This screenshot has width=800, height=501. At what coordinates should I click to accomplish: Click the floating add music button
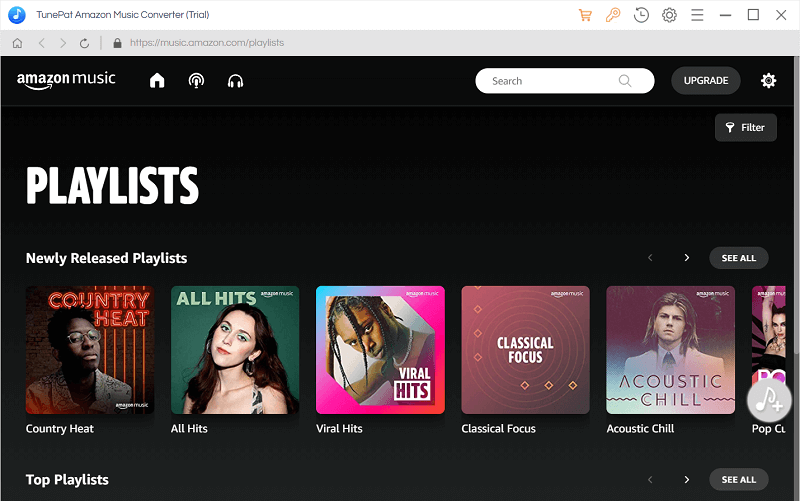click(x=769, y=399)
